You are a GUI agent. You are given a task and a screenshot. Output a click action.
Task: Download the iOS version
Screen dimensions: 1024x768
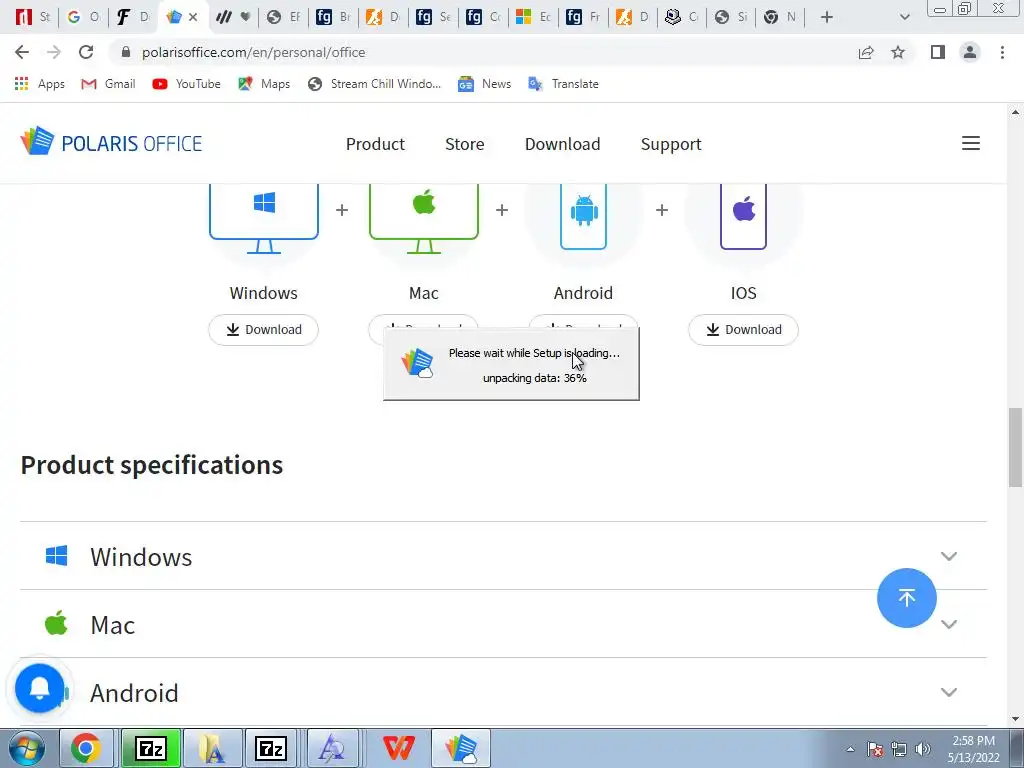[743, 330]
